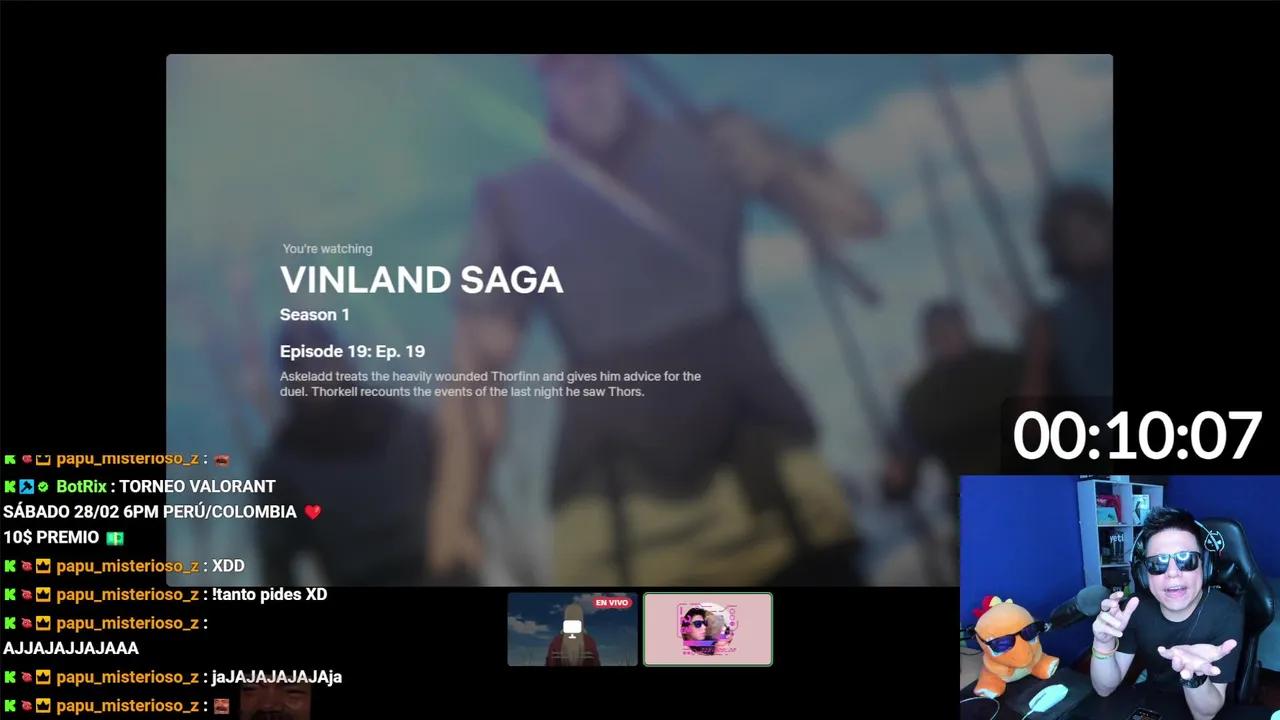
Task: Click the 'AJJAJAJJAJAAA' chat message
Action: click(x=71, y=648)
